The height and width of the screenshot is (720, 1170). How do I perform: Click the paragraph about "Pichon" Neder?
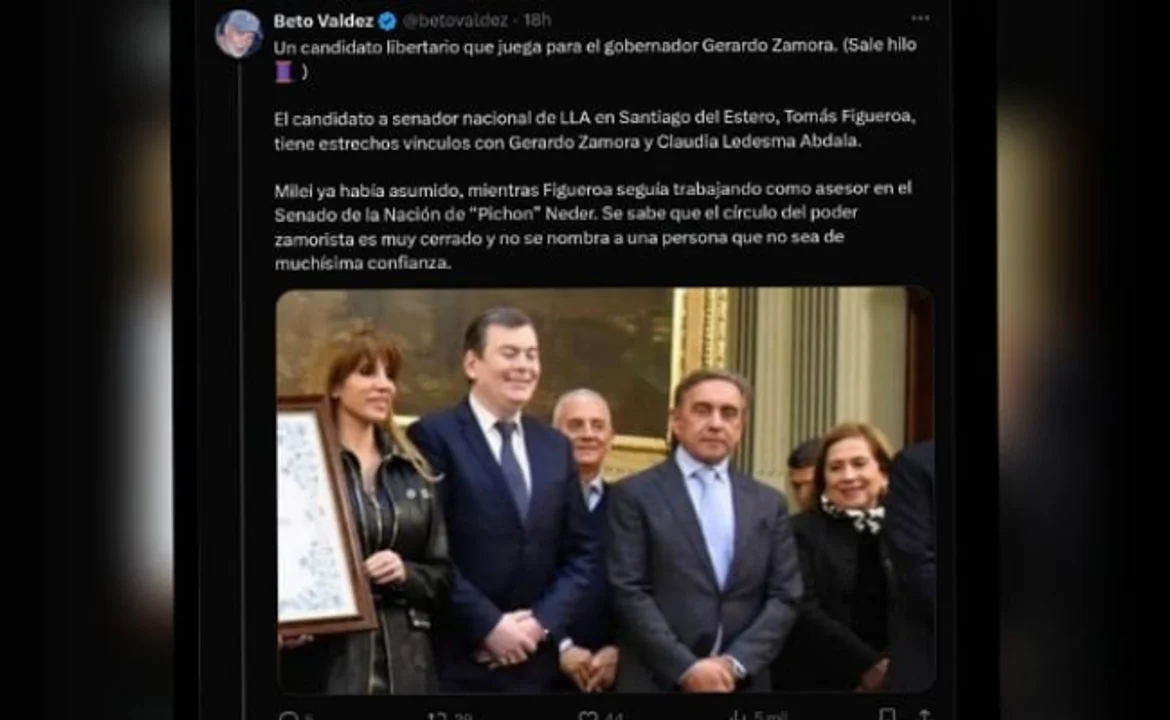pyautogui.click(x=593, y=225)
